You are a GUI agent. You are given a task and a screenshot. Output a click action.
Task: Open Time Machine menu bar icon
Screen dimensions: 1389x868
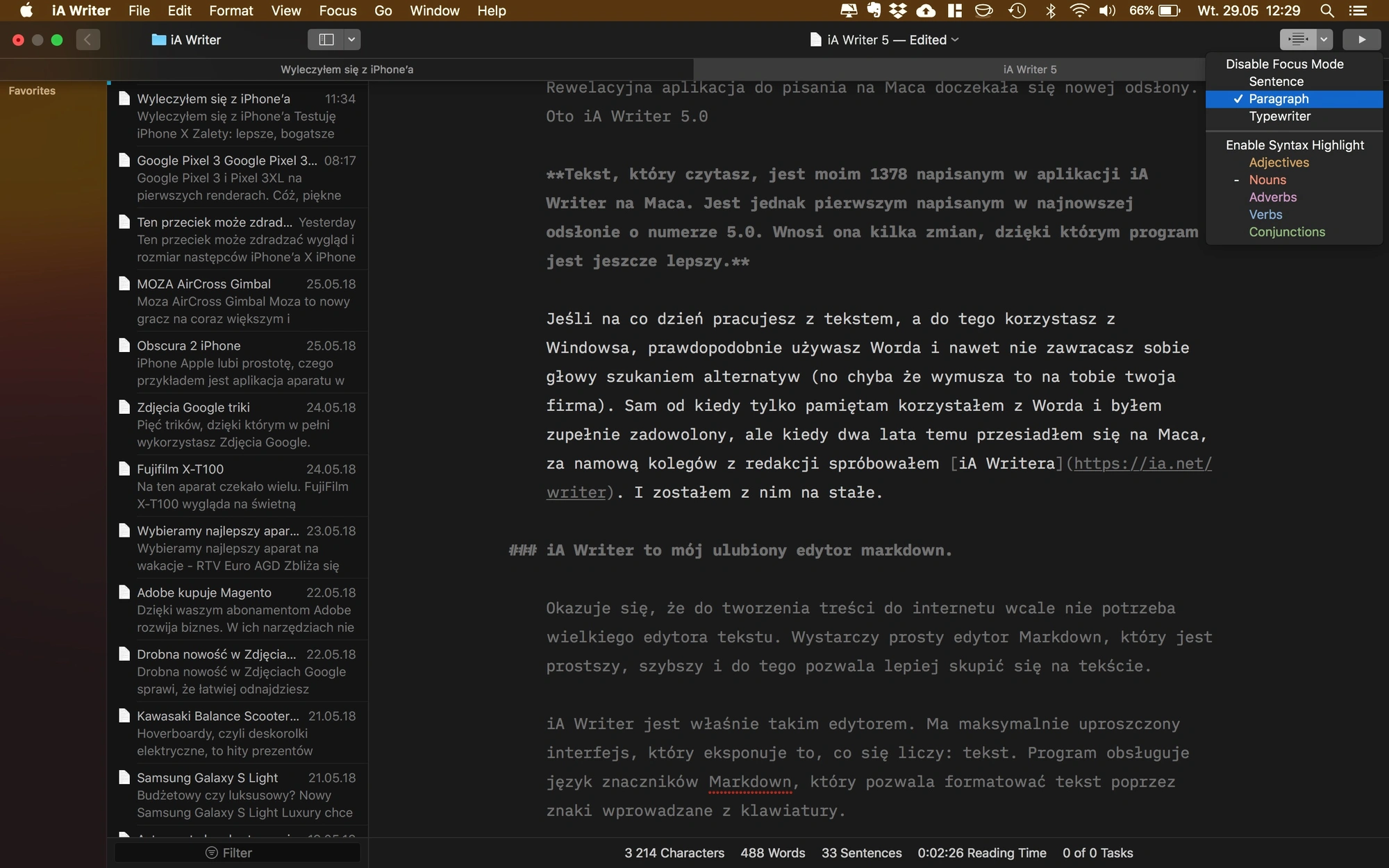point(1017,10)
